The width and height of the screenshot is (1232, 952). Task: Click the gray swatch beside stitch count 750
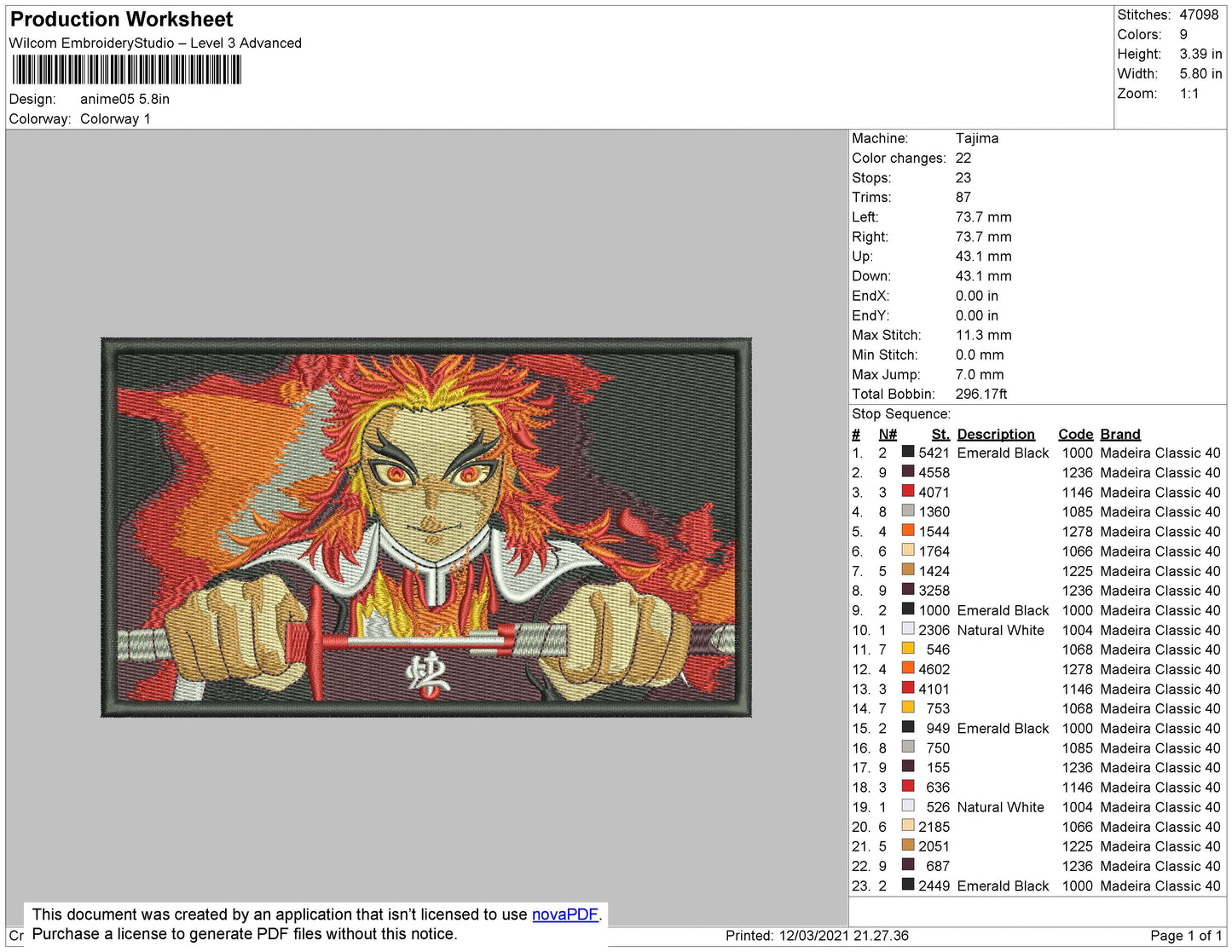(908, 747)
